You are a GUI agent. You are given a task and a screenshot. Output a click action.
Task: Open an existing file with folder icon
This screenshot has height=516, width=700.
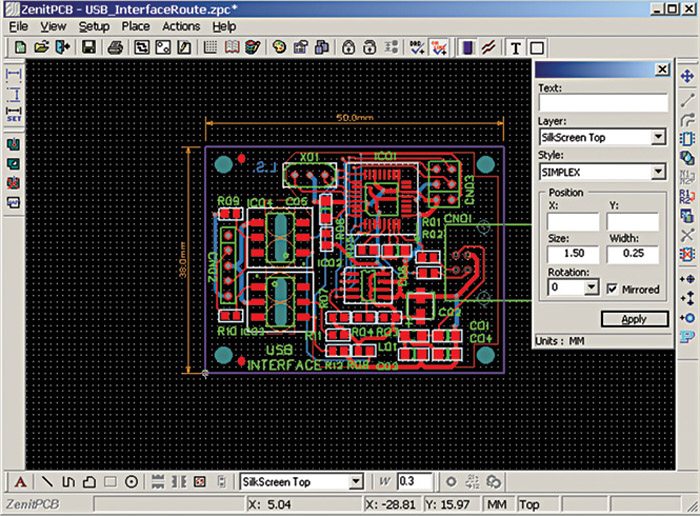(x=42, y=47)
